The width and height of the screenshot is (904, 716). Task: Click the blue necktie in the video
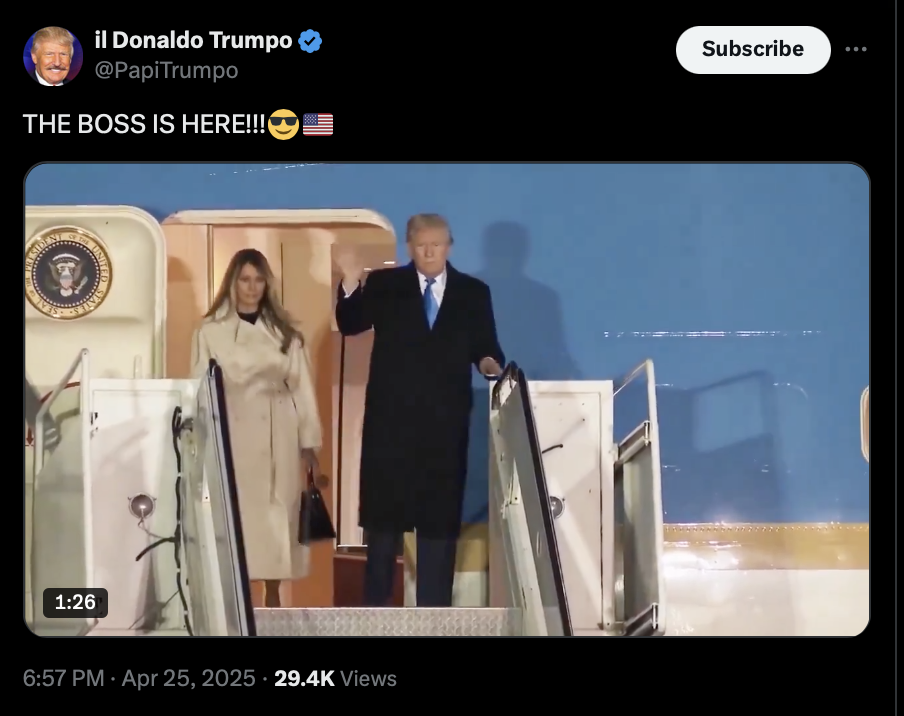(x=431, y=303)
